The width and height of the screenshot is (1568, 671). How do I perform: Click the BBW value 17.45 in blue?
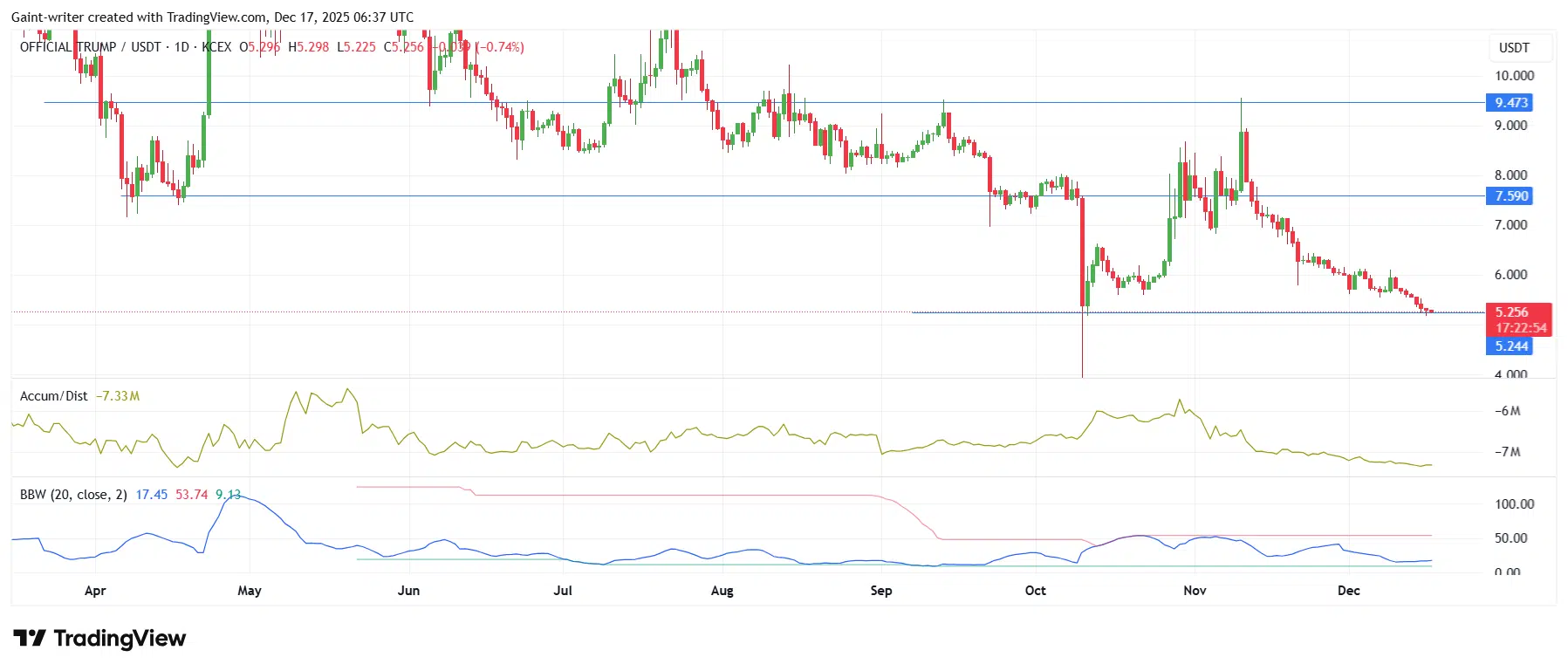(151, 495)
